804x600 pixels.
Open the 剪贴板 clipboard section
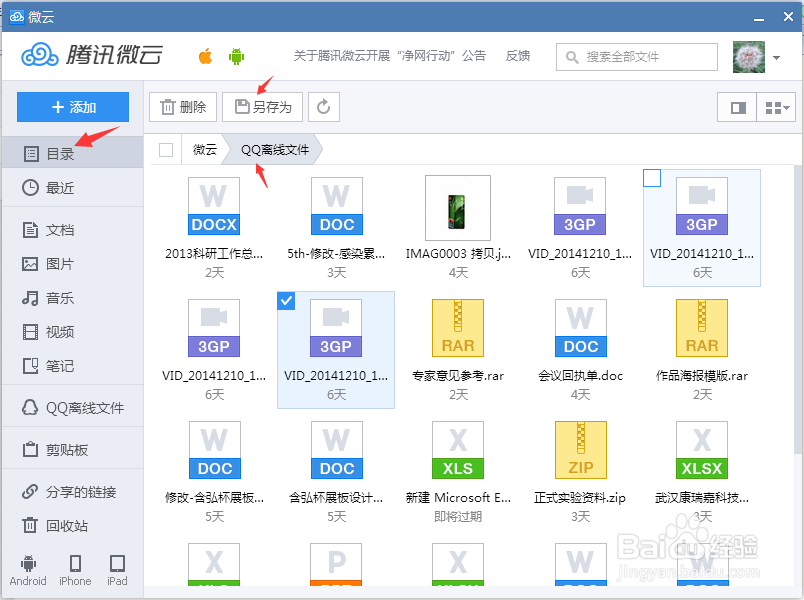pyautogui.click(x=72, y=450)
